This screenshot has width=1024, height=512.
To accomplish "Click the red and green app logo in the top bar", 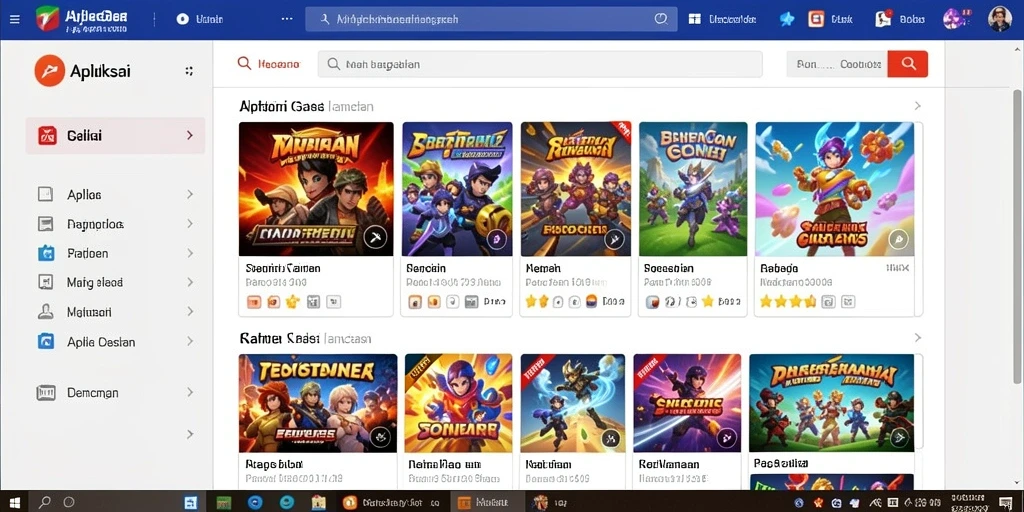I will click(47, 19).
